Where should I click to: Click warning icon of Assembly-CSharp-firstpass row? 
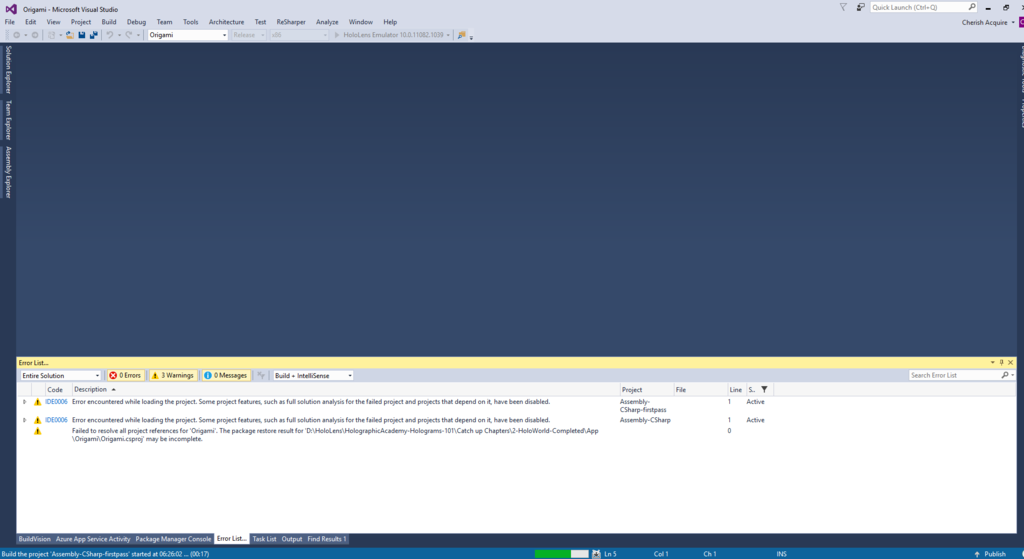pos(37,402)
